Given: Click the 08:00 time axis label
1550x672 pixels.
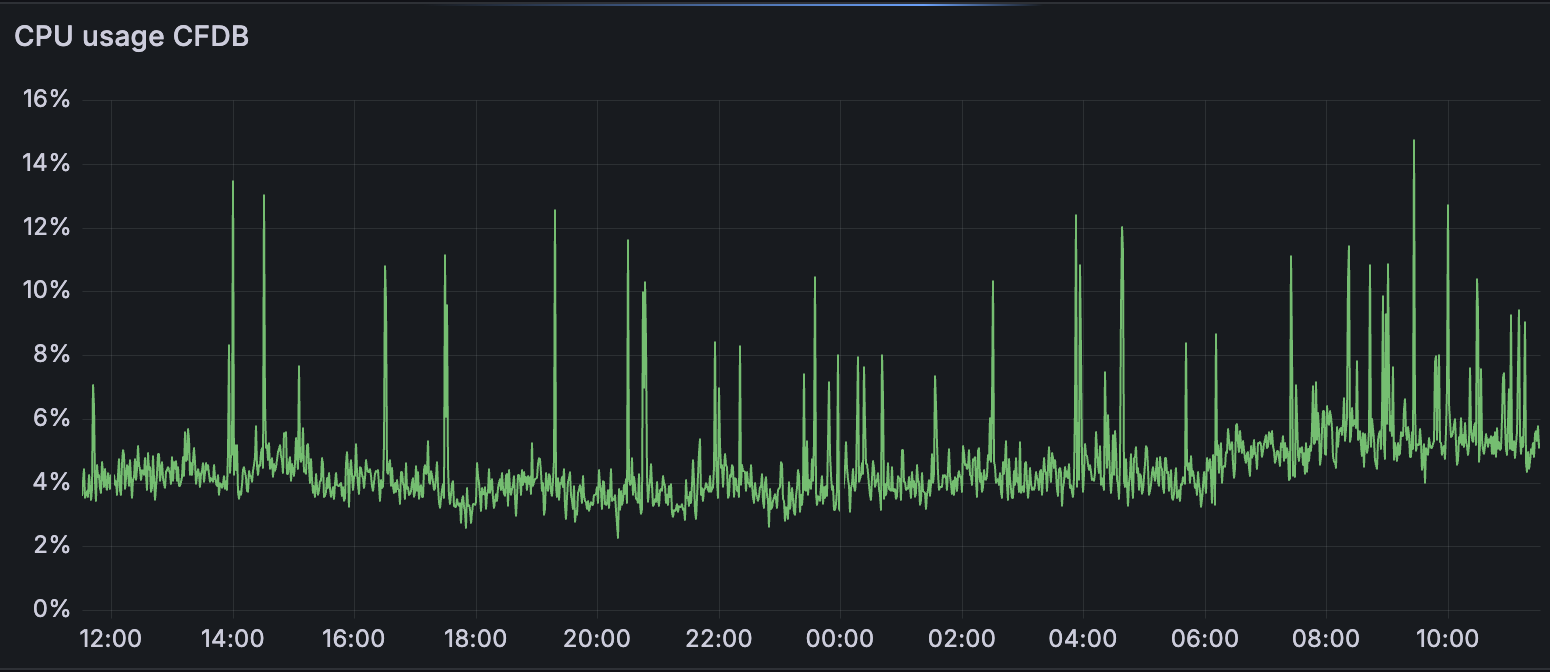Looking at the screenshot, I should 1326,638.
